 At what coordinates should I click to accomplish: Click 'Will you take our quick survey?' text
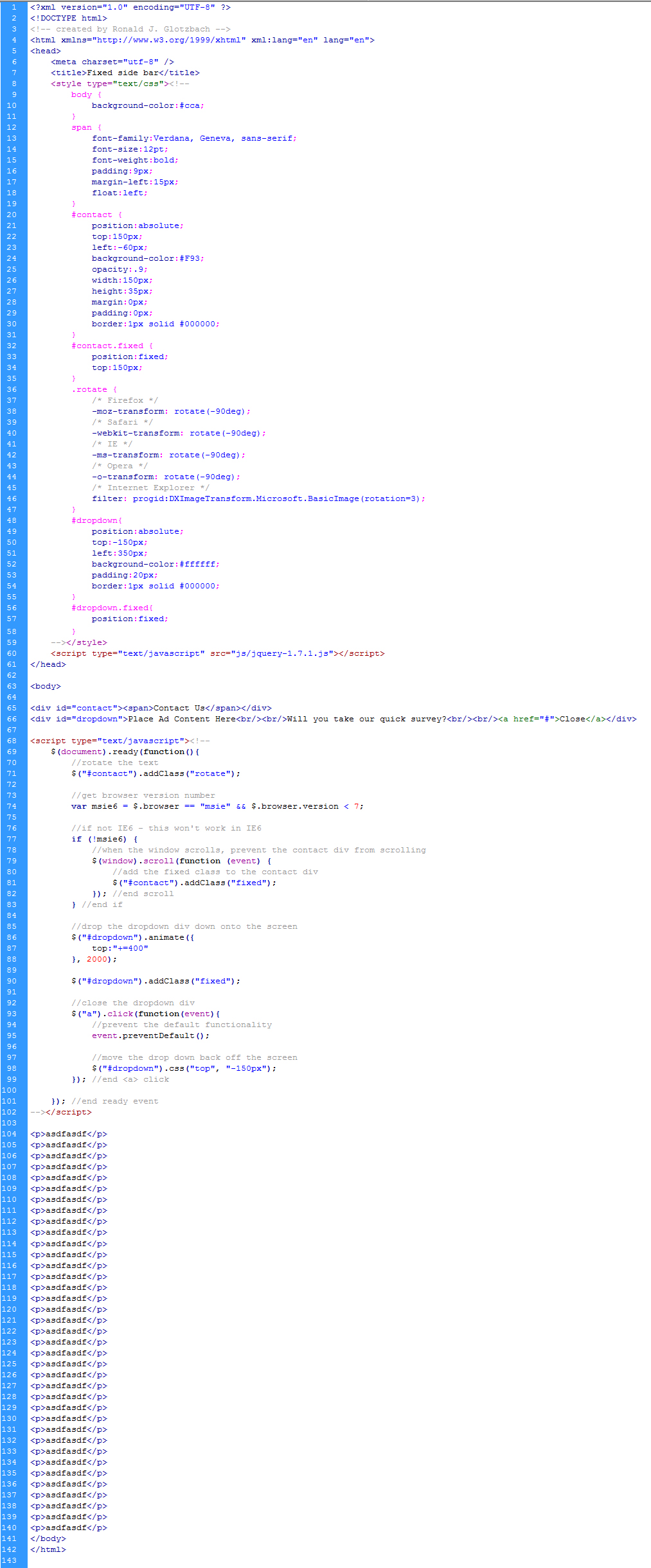coord(367,719)
